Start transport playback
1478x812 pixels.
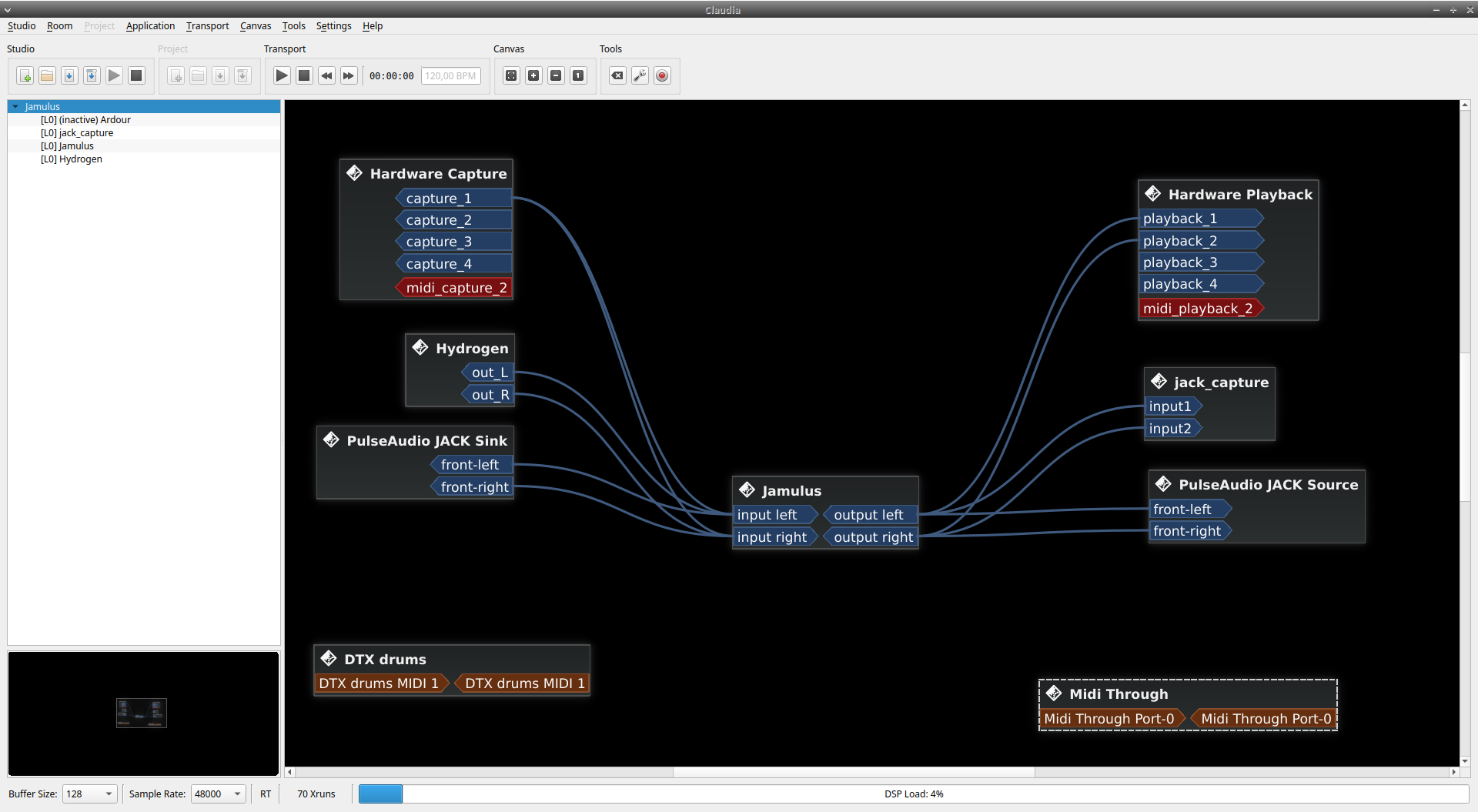(282, 75)
